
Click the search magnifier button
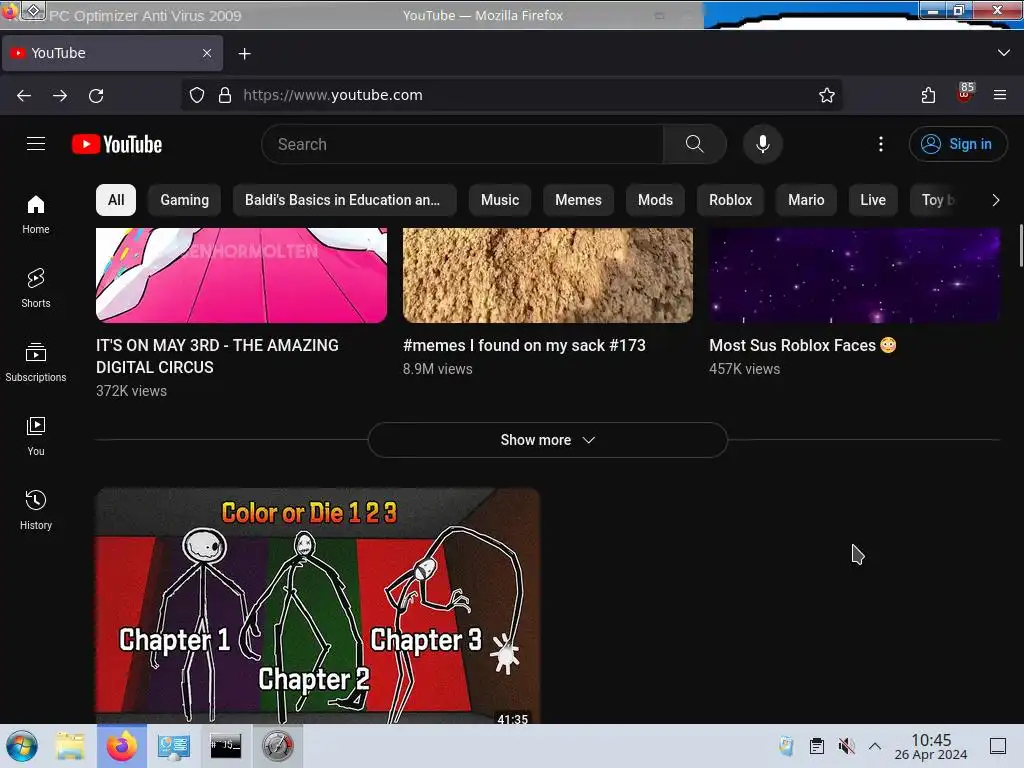[x=694, y=144]
